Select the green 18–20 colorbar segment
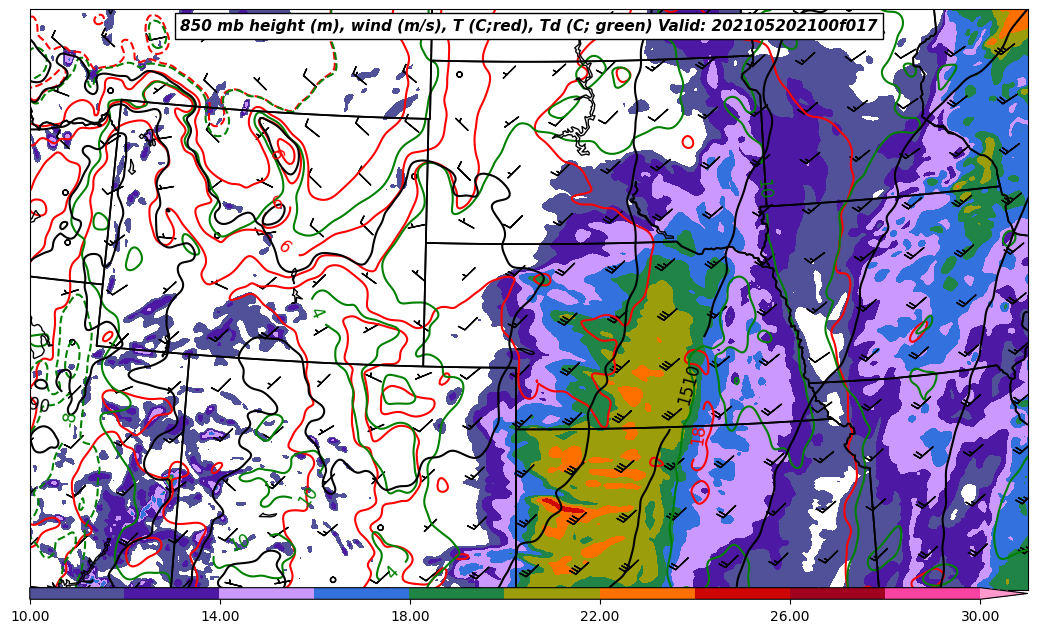The width and height of the screenshot is (1037, 633). coord(457,593)
